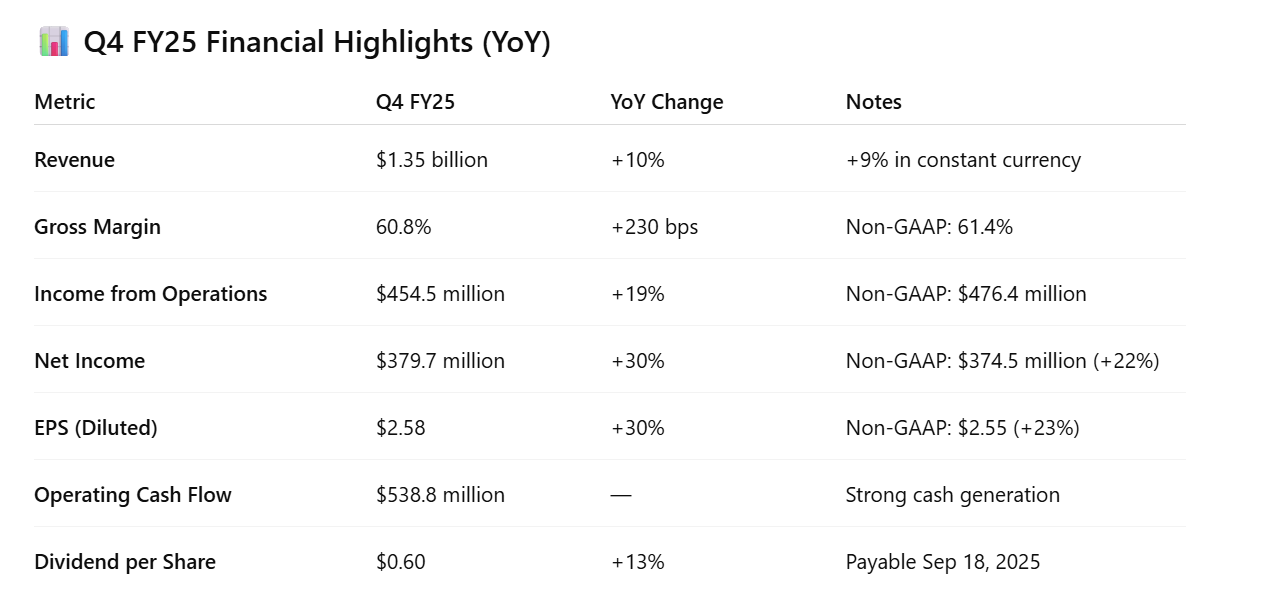1278x616 pixels.
Task: Select the $2.58 EPS value
Action: [400, 428]
